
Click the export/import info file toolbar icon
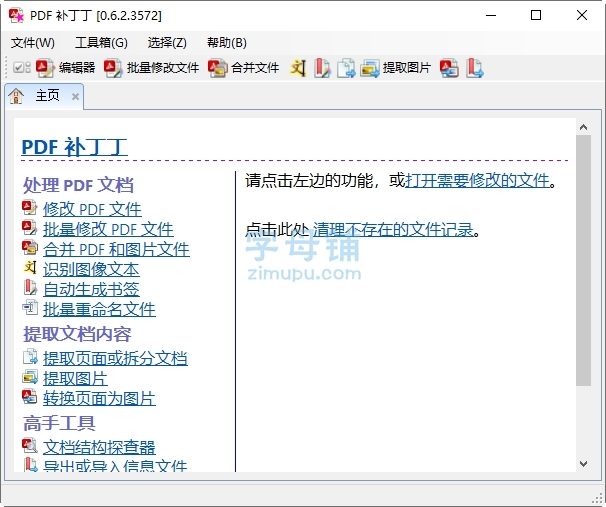pos(474,68)
